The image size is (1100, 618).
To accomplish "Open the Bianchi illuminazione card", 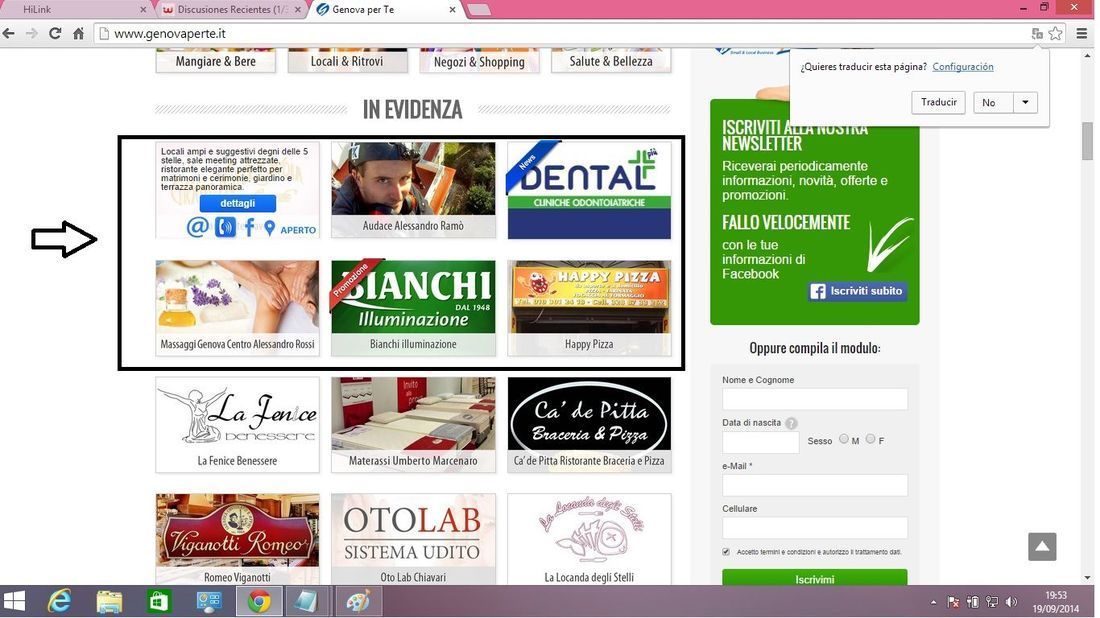I will pyautogui.click(x=413, y=308).
